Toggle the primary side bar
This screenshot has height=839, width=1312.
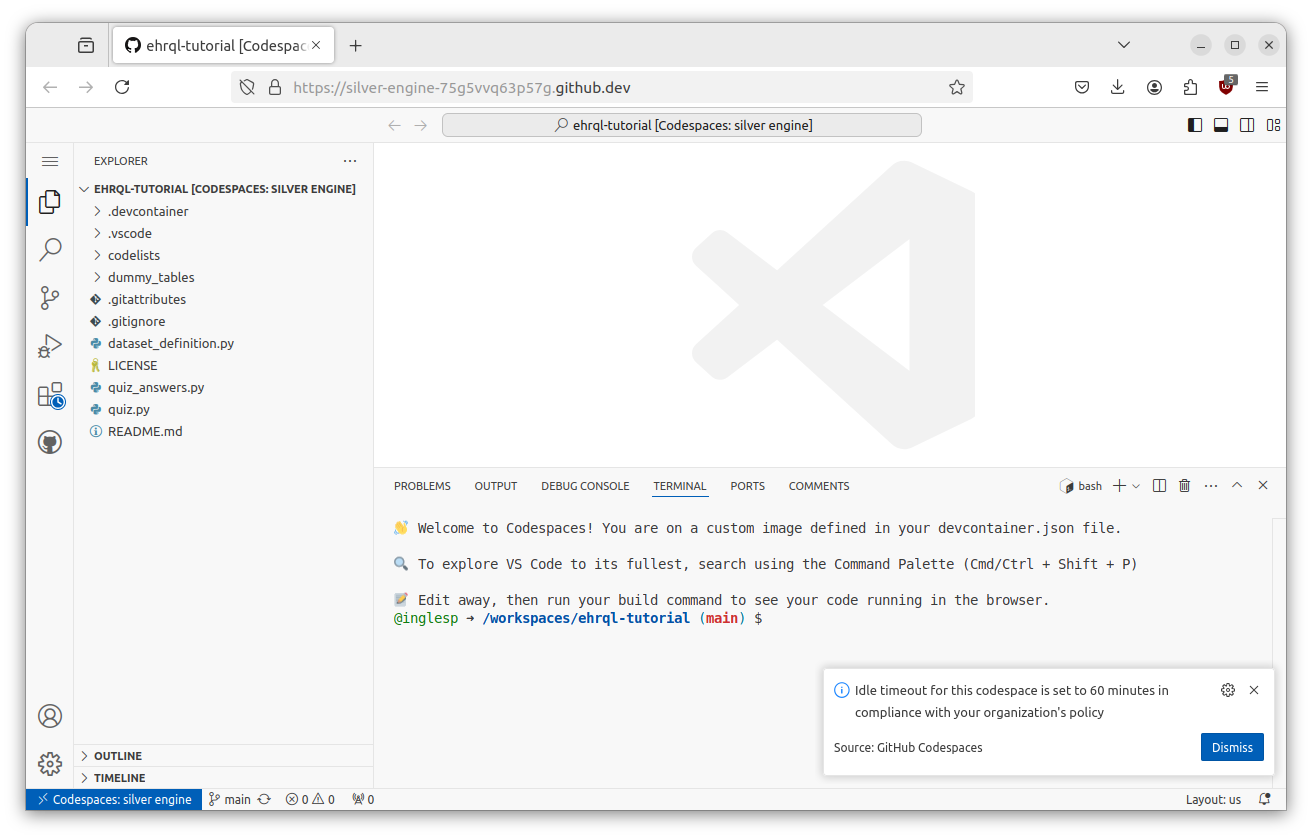pos(1195,125)
